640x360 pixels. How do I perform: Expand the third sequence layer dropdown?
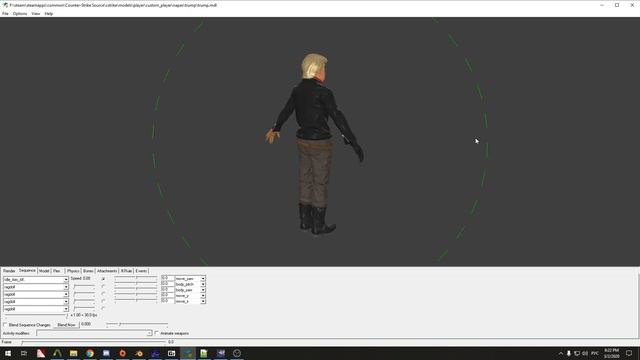point(66,294)
